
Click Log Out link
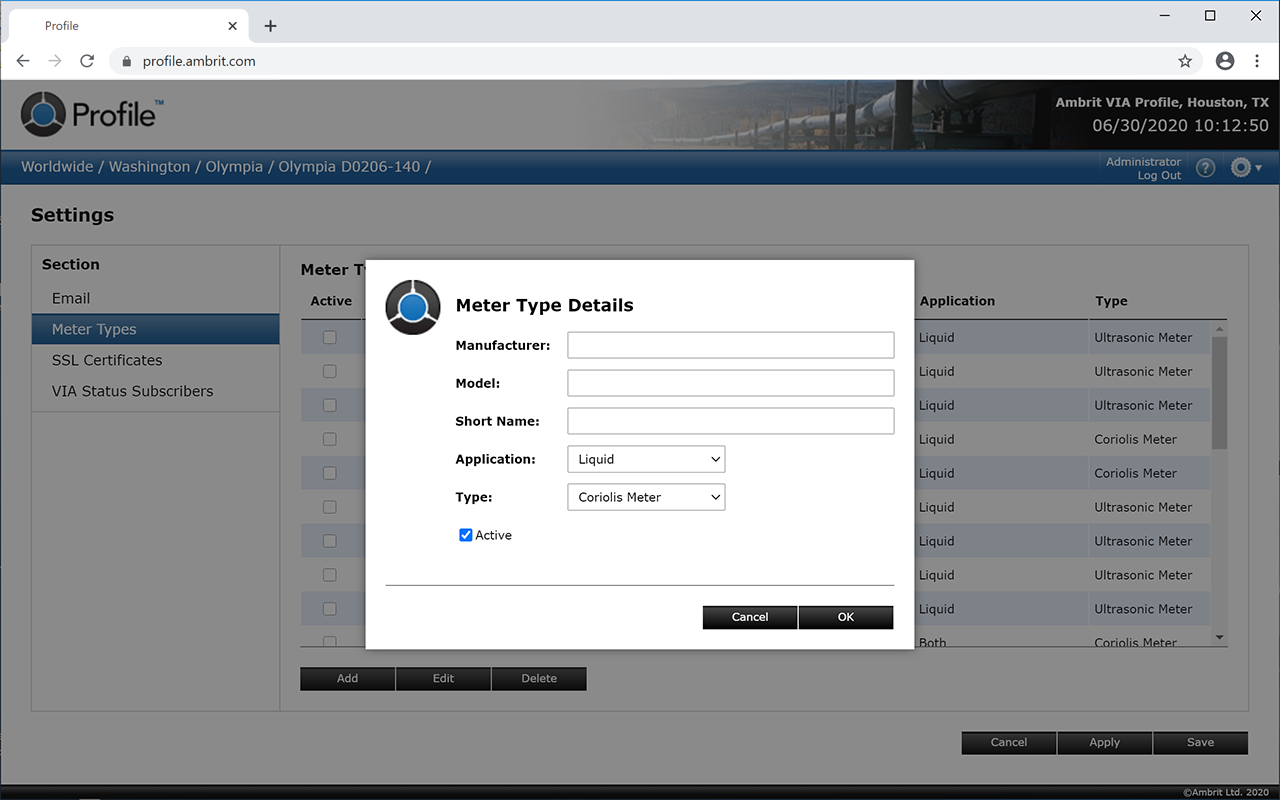click(x=1159, y=176)
